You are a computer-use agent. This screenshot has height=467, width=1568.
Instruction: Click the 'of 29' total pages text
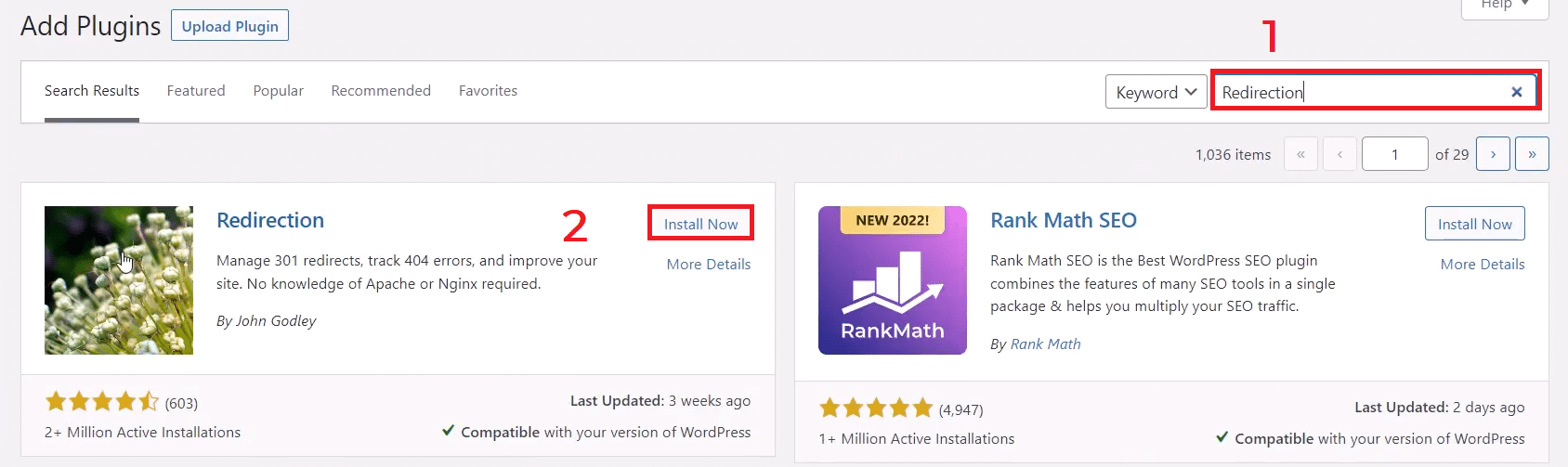tap(1452, 155)
